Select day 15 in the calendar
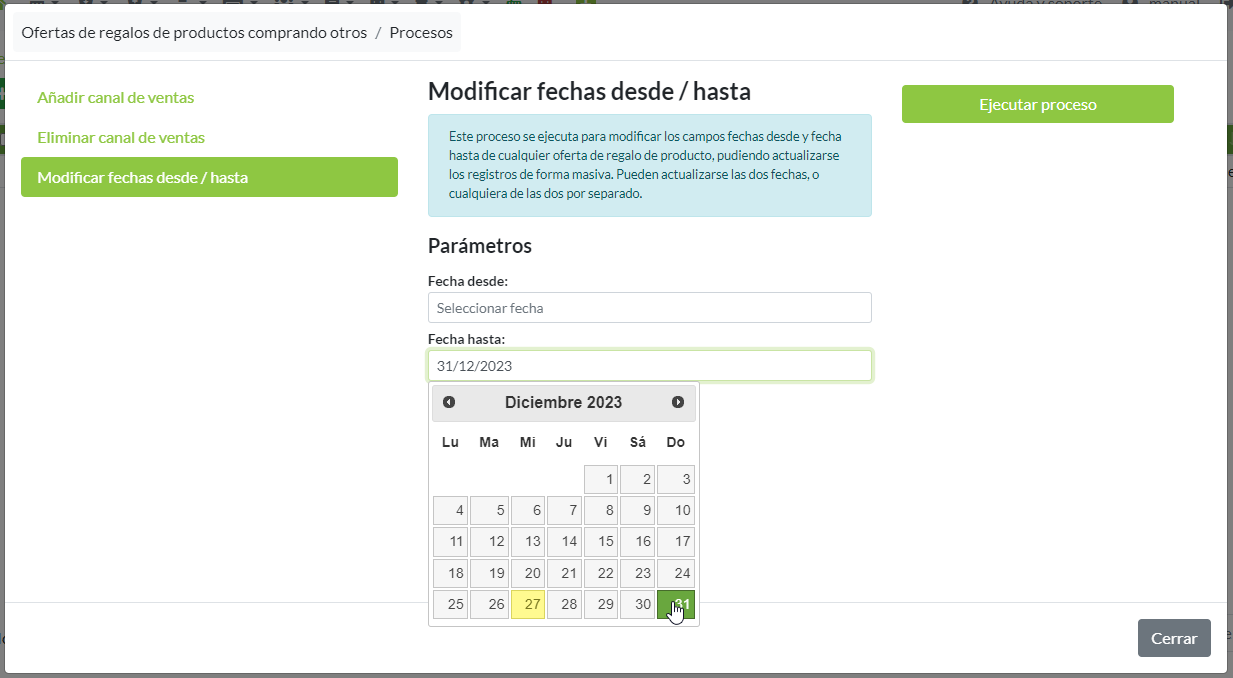The image size is (1233, 678). pos(602,541)
